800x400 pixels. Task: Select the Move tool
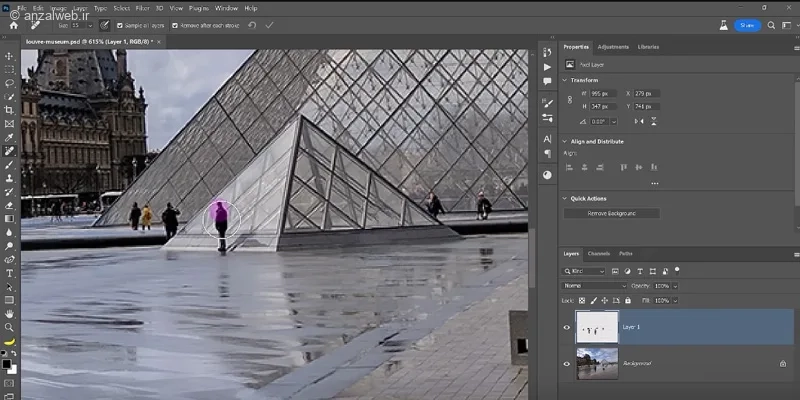point(9,56)
